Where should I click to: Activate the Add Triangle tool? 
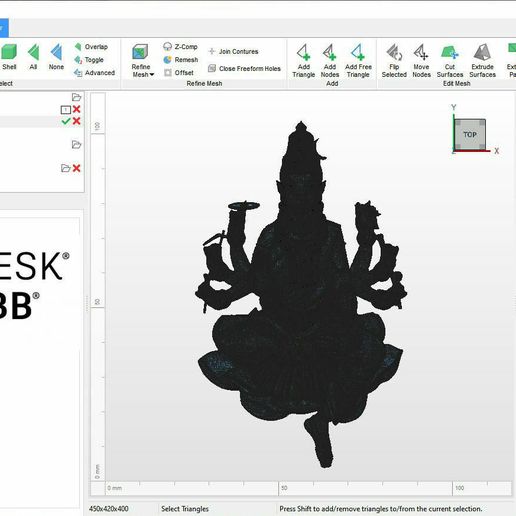[303, 61]
